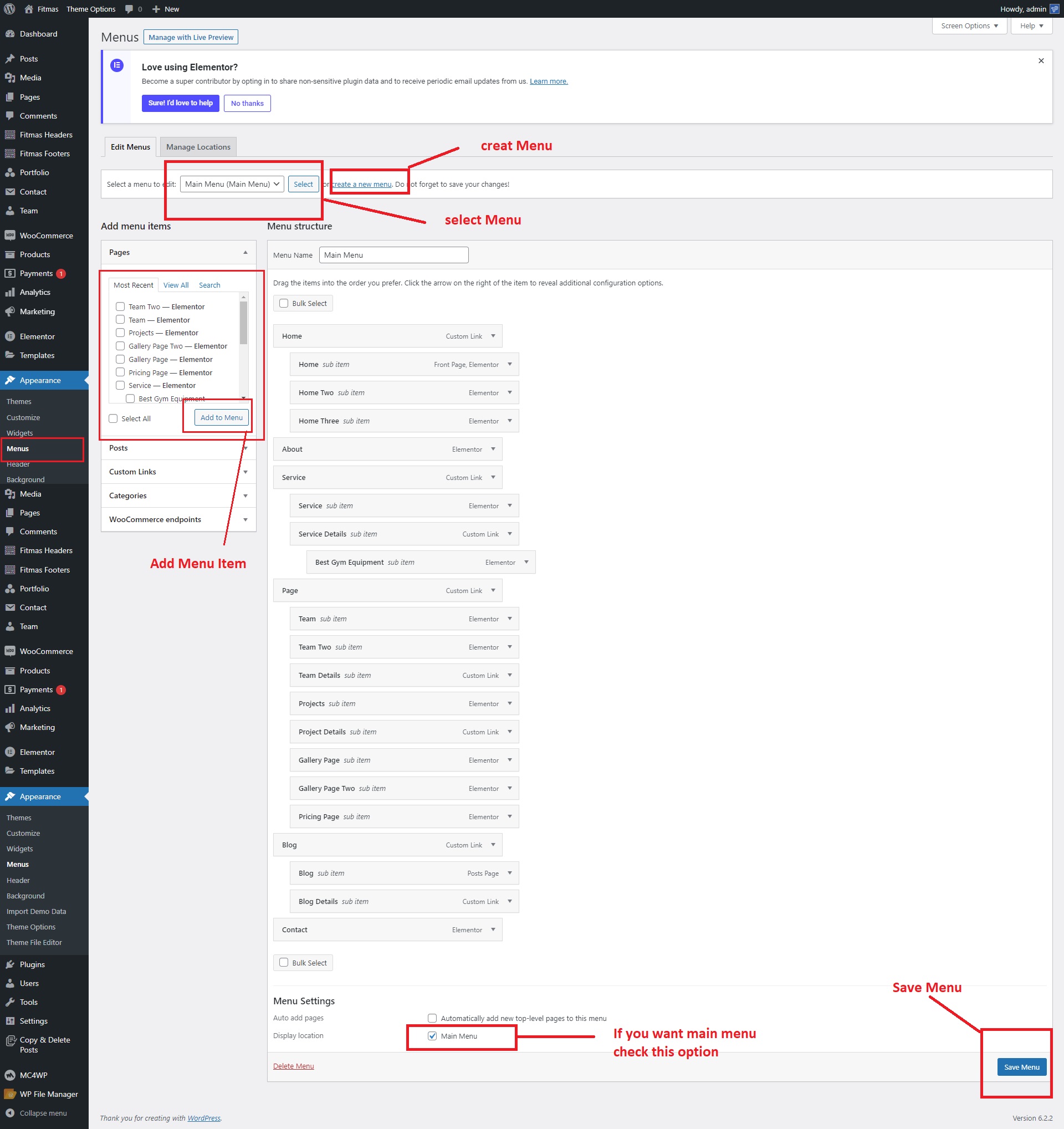Click the Elementor logo icon in the notice
This screenshot has height=1129, width=1064.
117,65
